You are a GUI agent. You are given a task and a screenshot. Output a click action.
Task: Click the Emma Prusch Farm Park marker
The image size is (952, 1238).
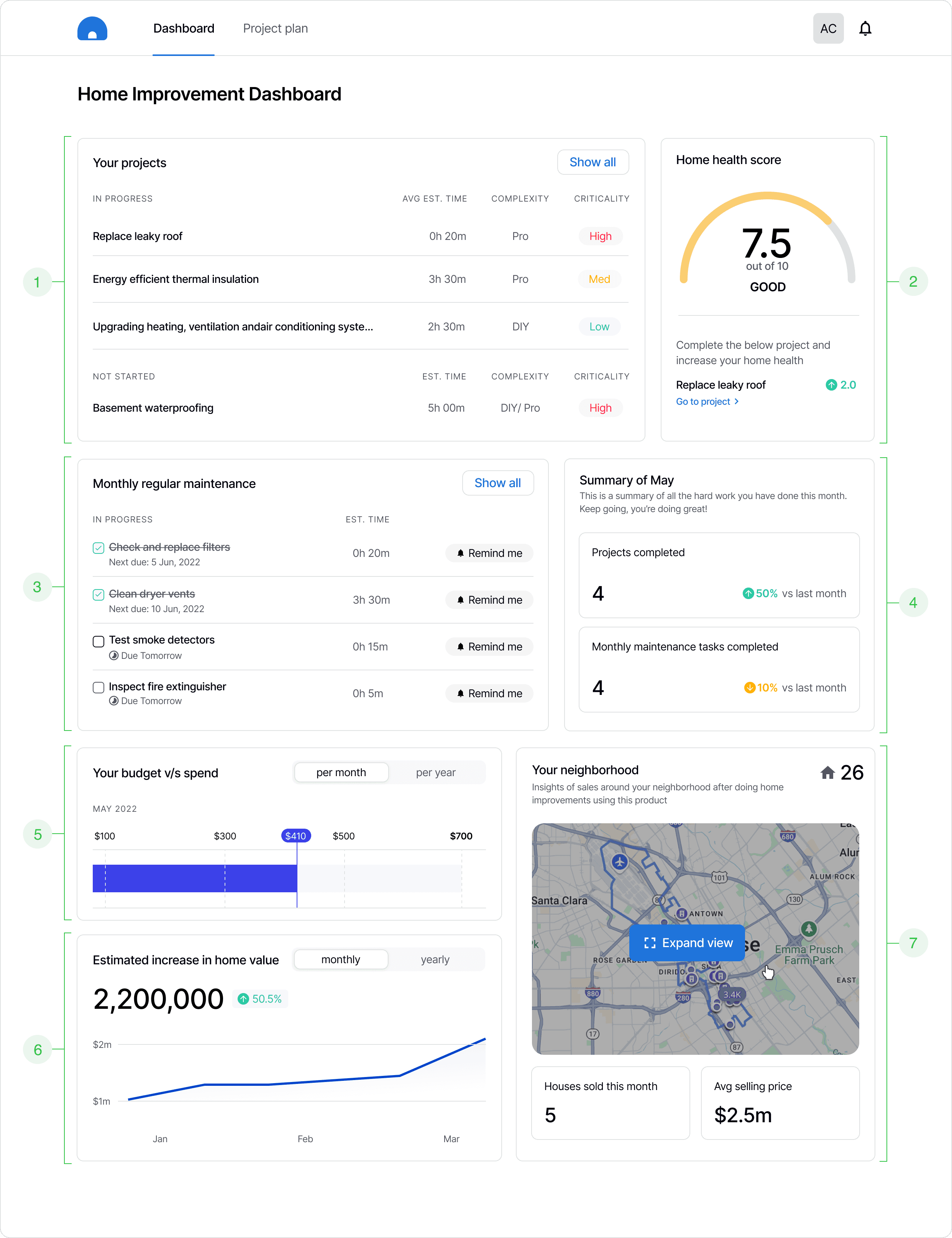click(x=809, y=929)
